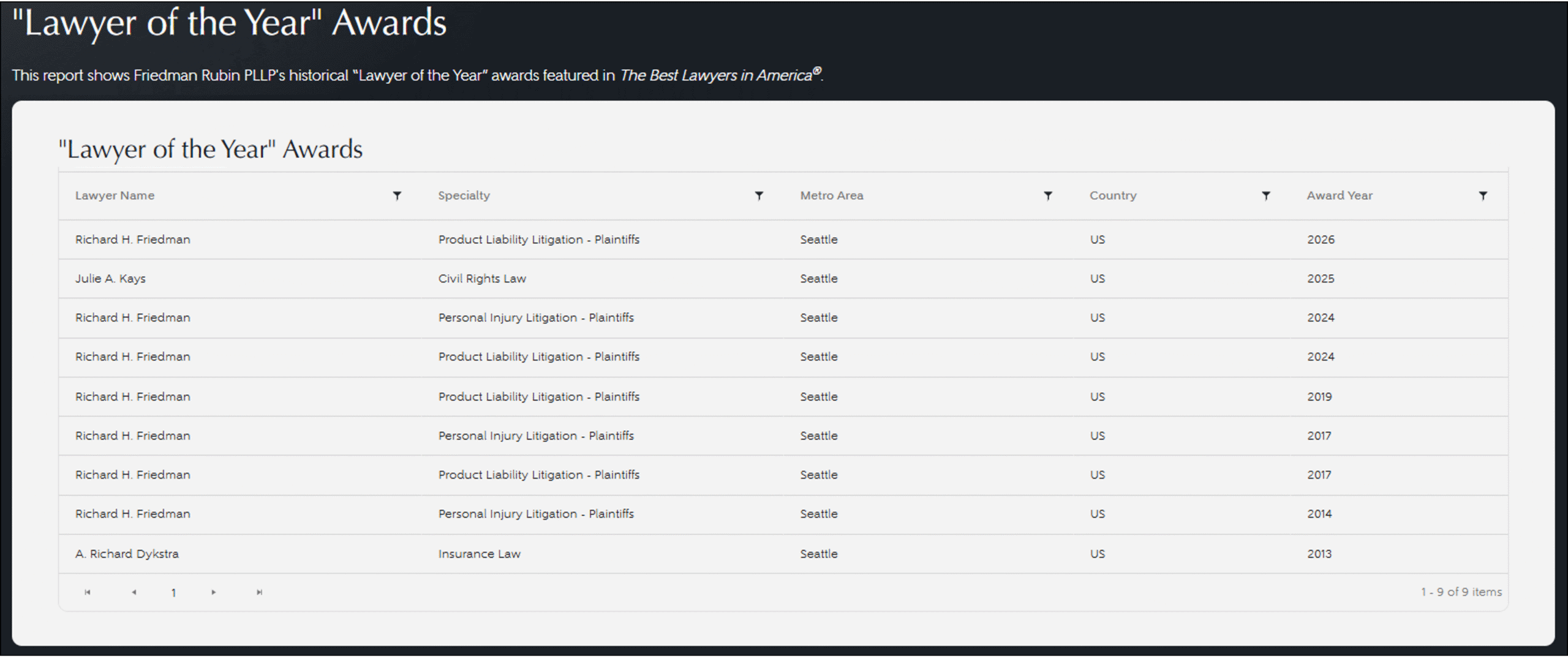Sort by Lawyer Name column header
1568x657 pixels.
tap(115, 196)
